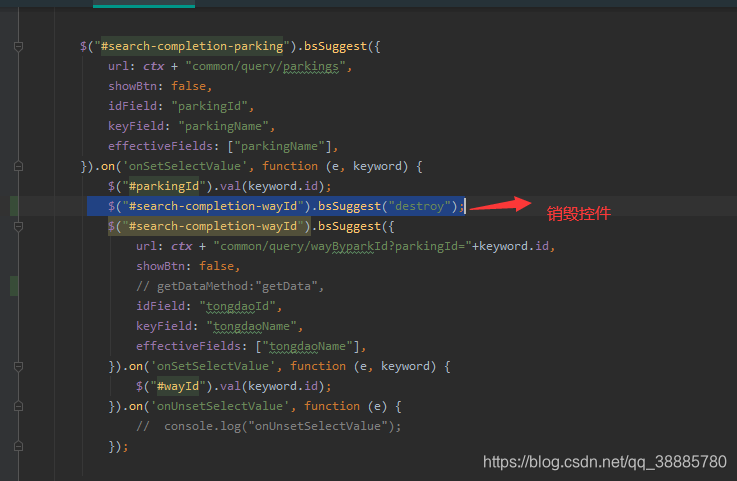Click the "destroy" string argument
The width and height of the screenshot is (737, 481).
coord(419,206)
